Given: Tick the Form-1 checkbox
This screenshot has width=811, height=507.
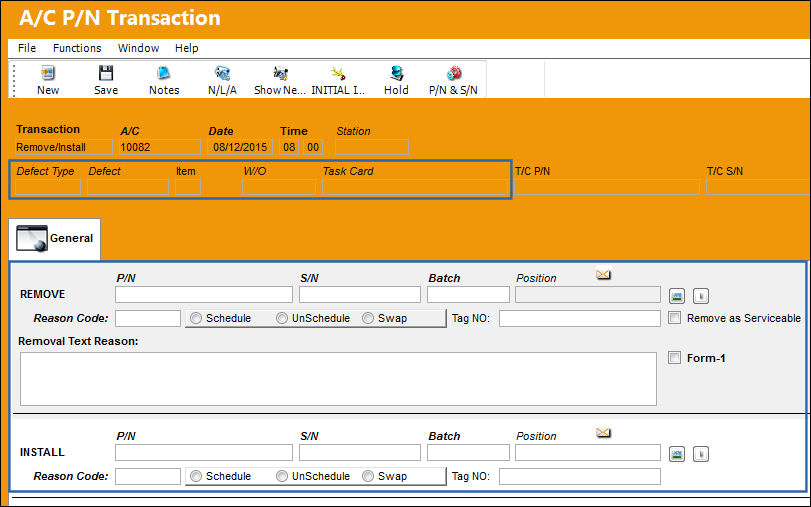Looking at the screenshot, I should (x=674, y=357).
